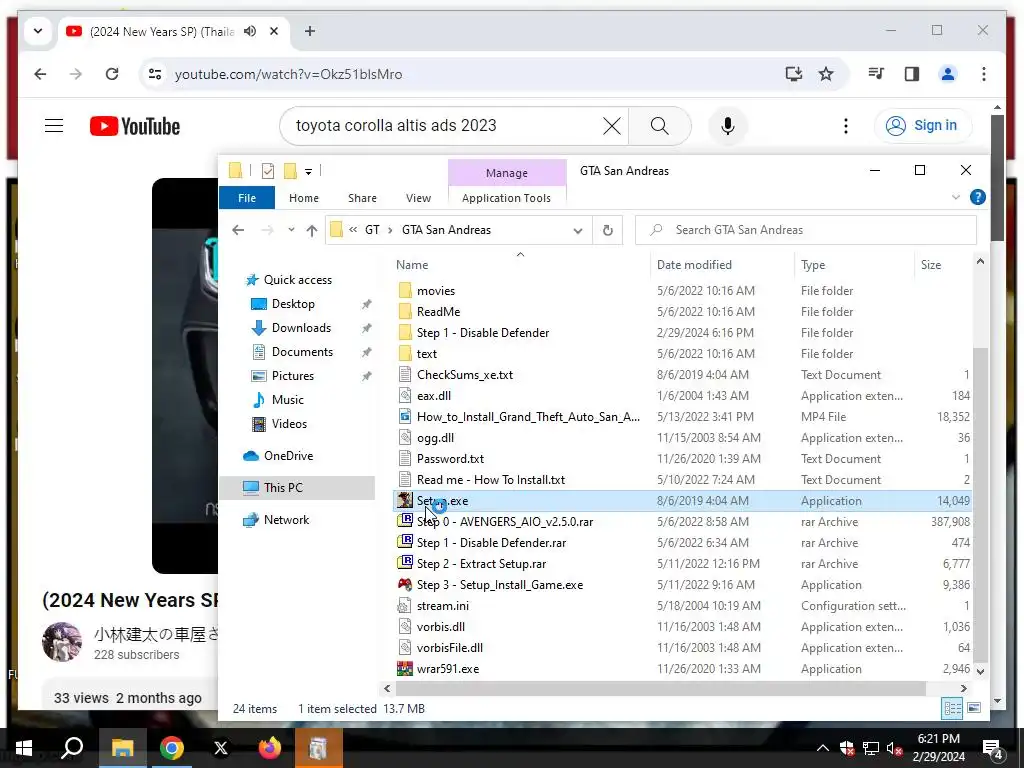Expand address bar history dropdown

(x=578, y=231)
